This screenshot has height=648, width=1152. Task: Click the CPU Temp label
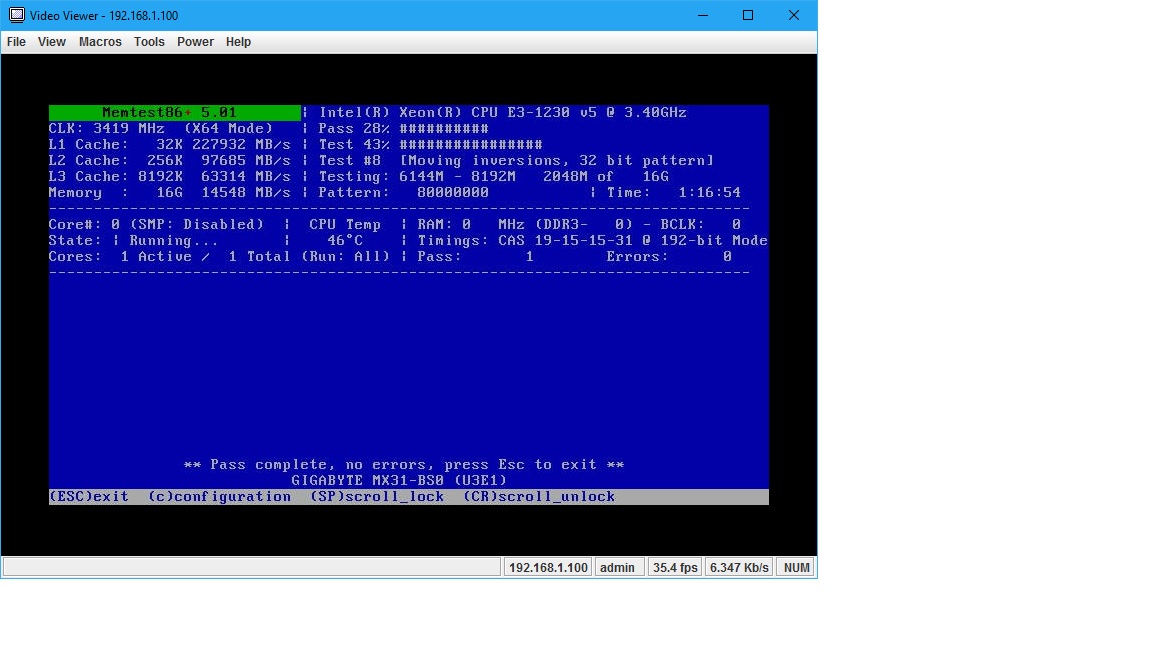tap(345, 225)
